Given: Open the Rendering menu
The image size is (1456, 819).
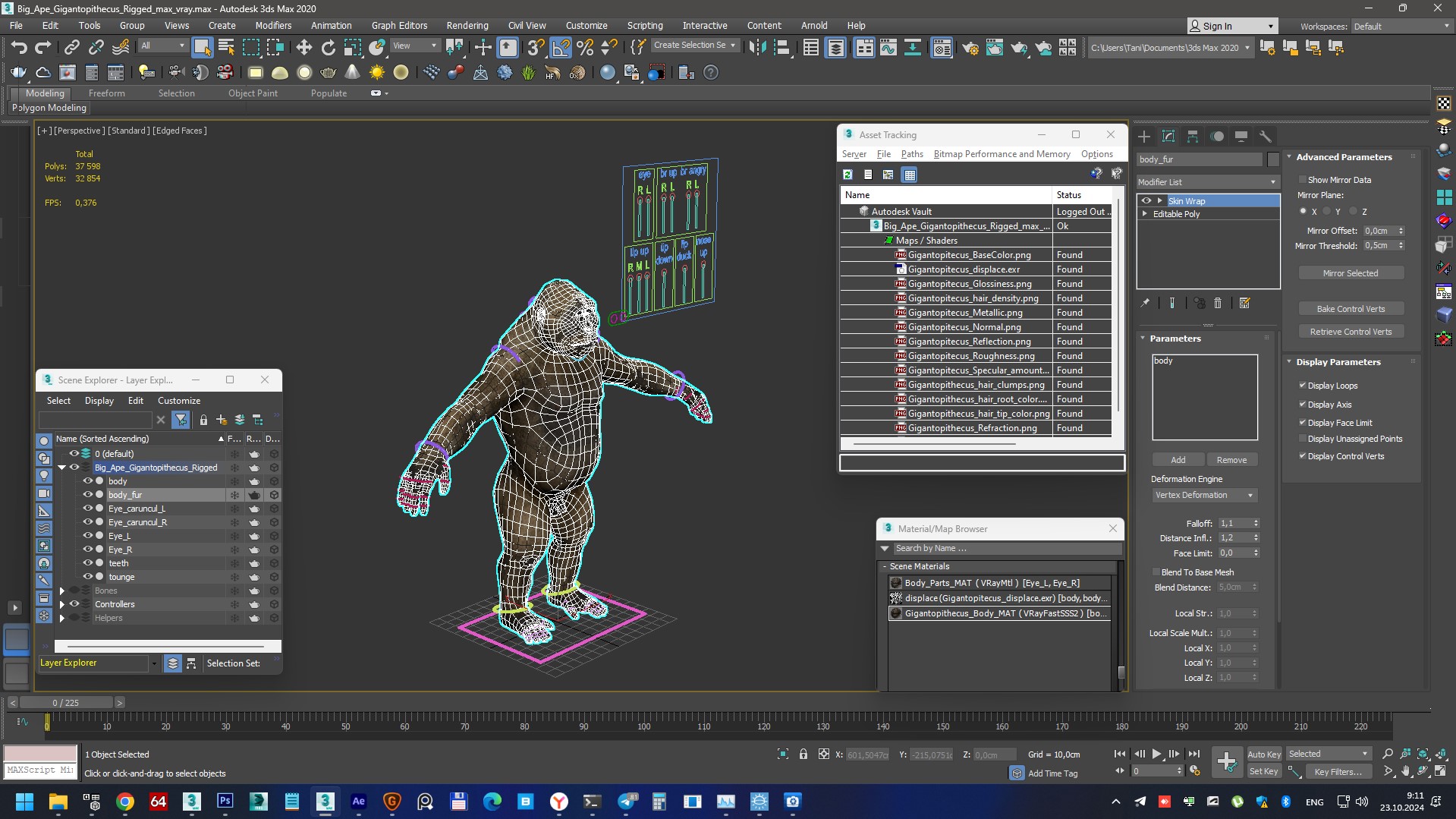Looking at the screenshot, I should point(467,25).
